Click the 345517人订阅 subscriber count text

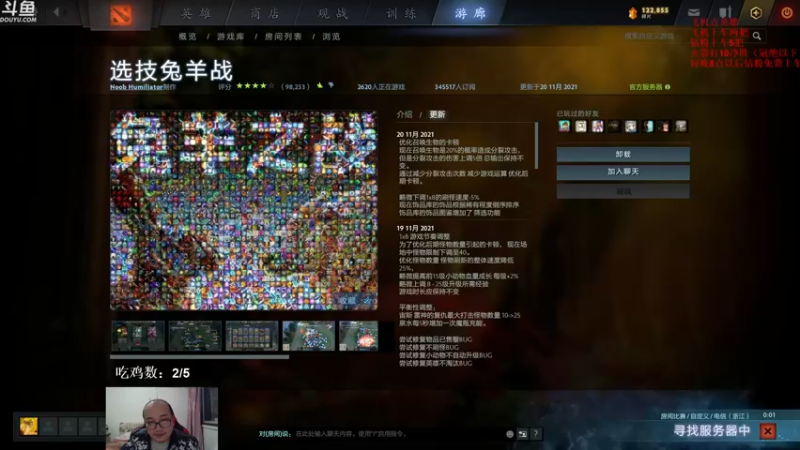[455, 87]
